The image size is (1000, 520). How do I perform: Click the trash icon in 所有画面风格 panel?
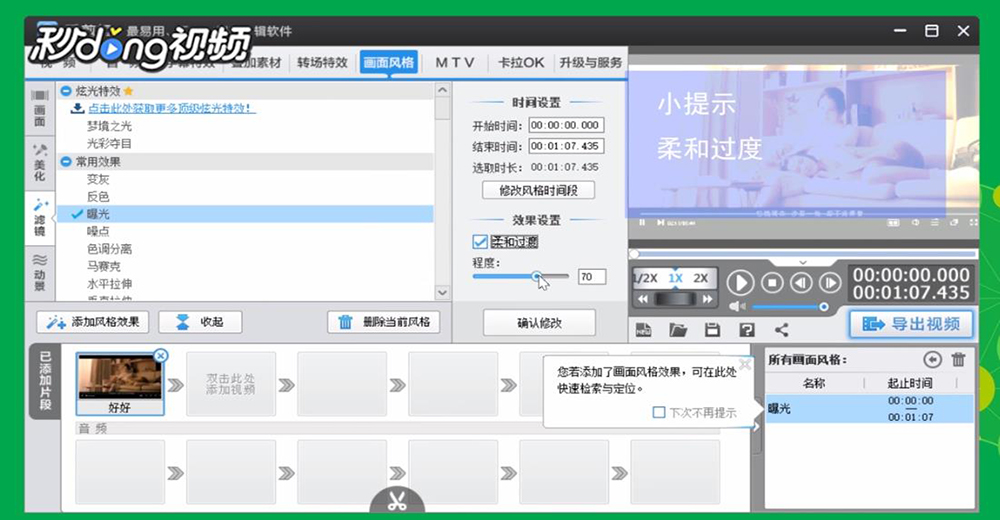(x=959, y=359)
